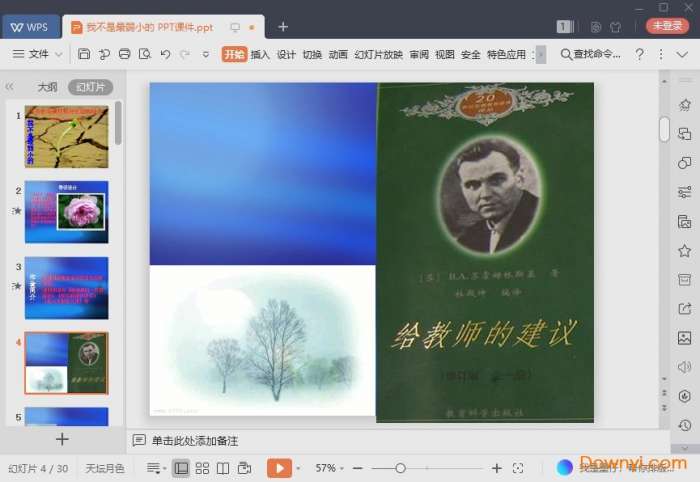Expand the 文件 menu dropdown arrow

(58, 54)
